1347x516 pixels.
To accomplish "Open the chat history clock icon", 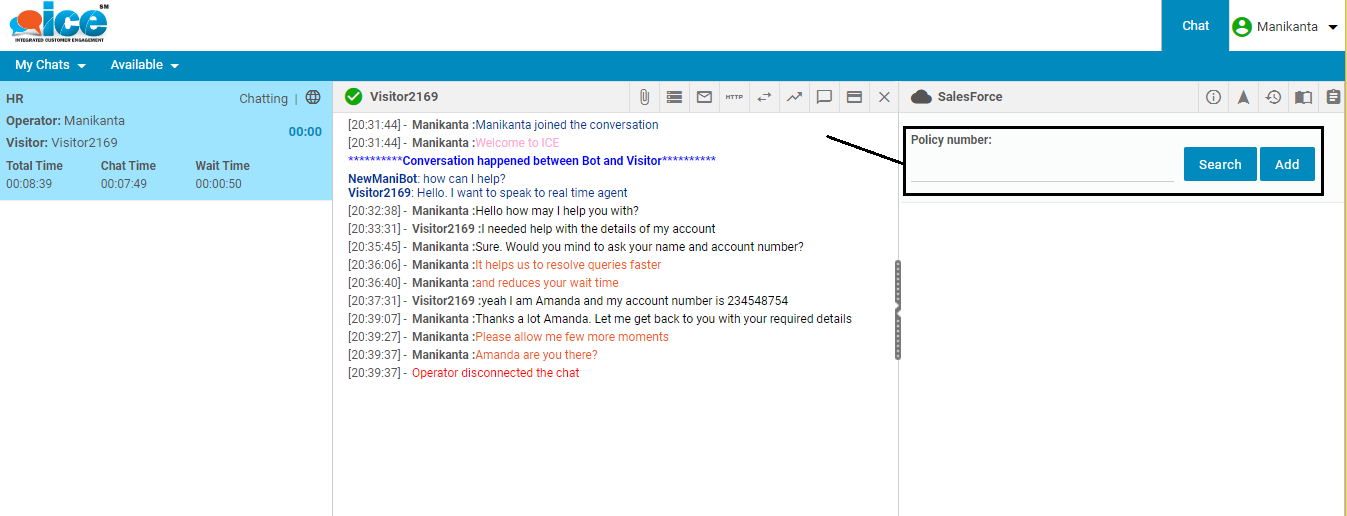I will (1273, 97).
